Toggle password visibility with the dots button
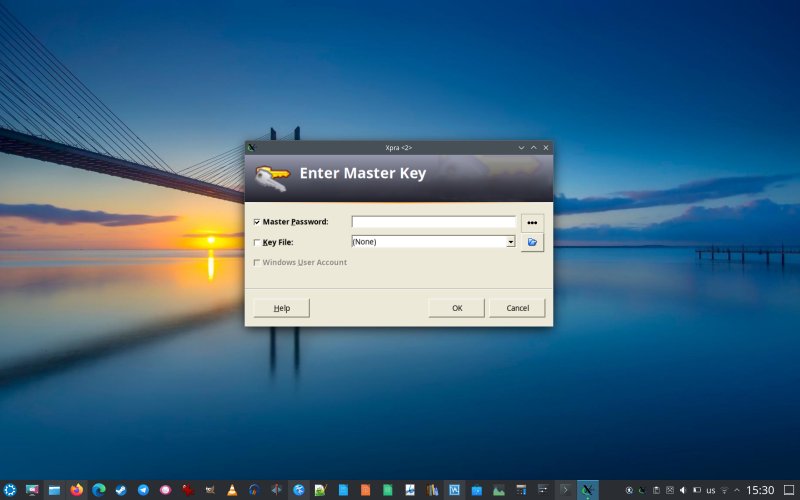The width and height of the screenshot is (800, 500). click(x=532, y=222)
